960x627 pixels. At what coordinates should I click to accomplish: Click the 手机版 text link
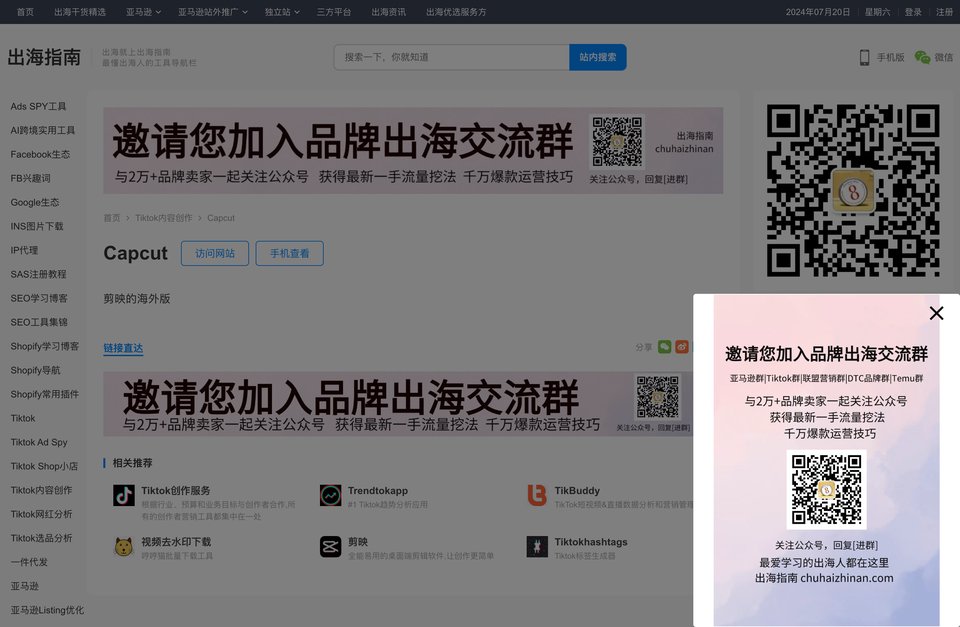click(x=890, y=57)
